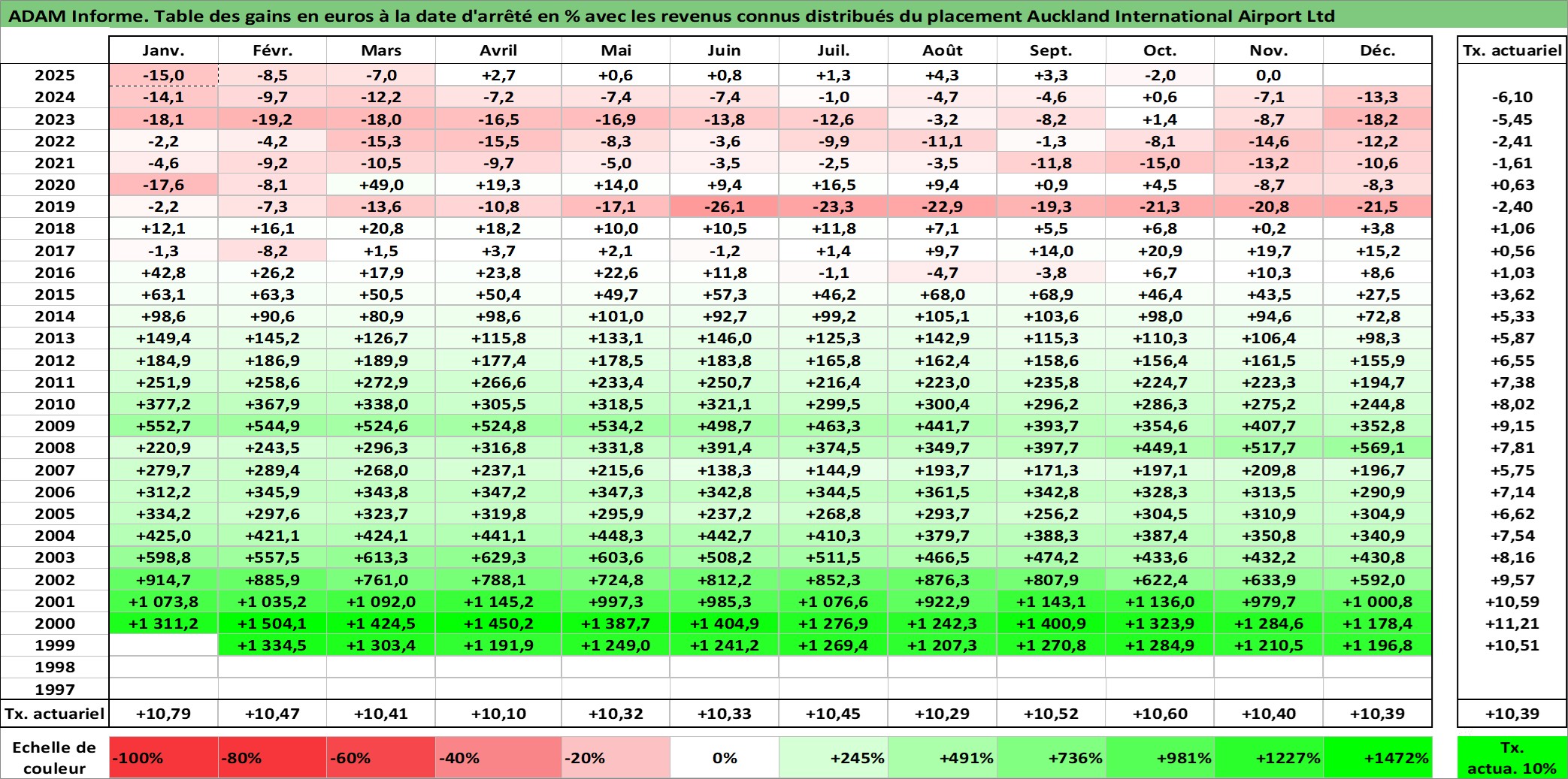Select the +11,21 actuarial rate for 2000
The image size is (1568, 779).
click(x=1512, y=624)
